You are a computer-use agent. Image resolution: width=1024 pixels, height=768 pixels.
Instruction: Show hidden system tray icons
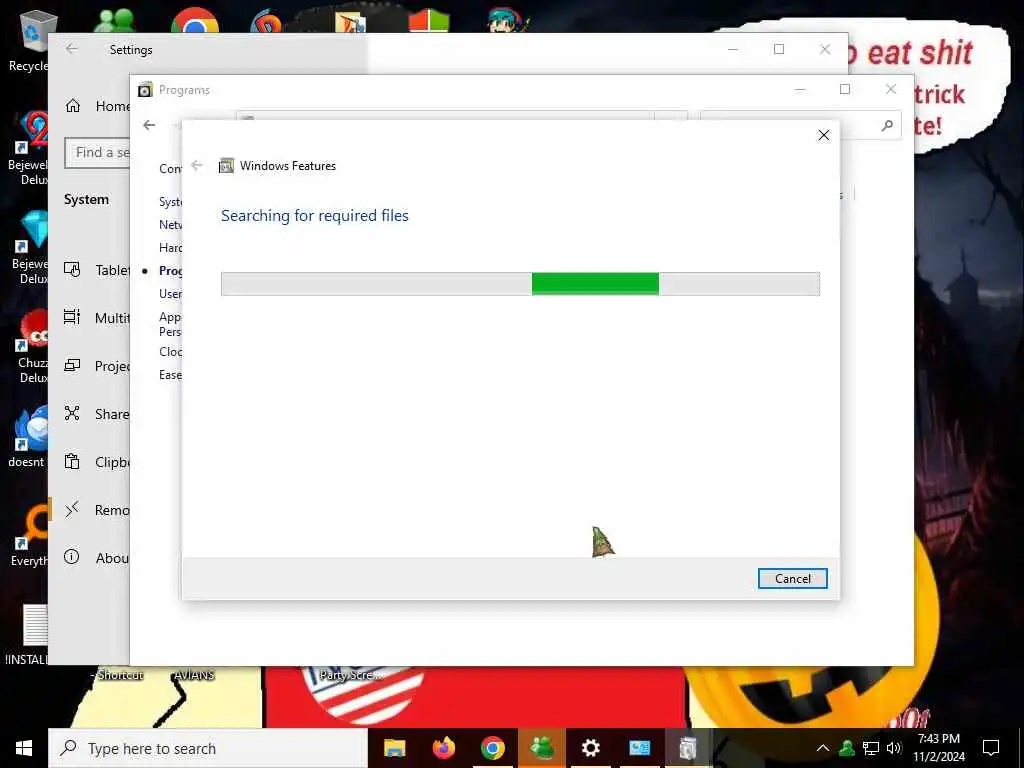tap(823, 748)
